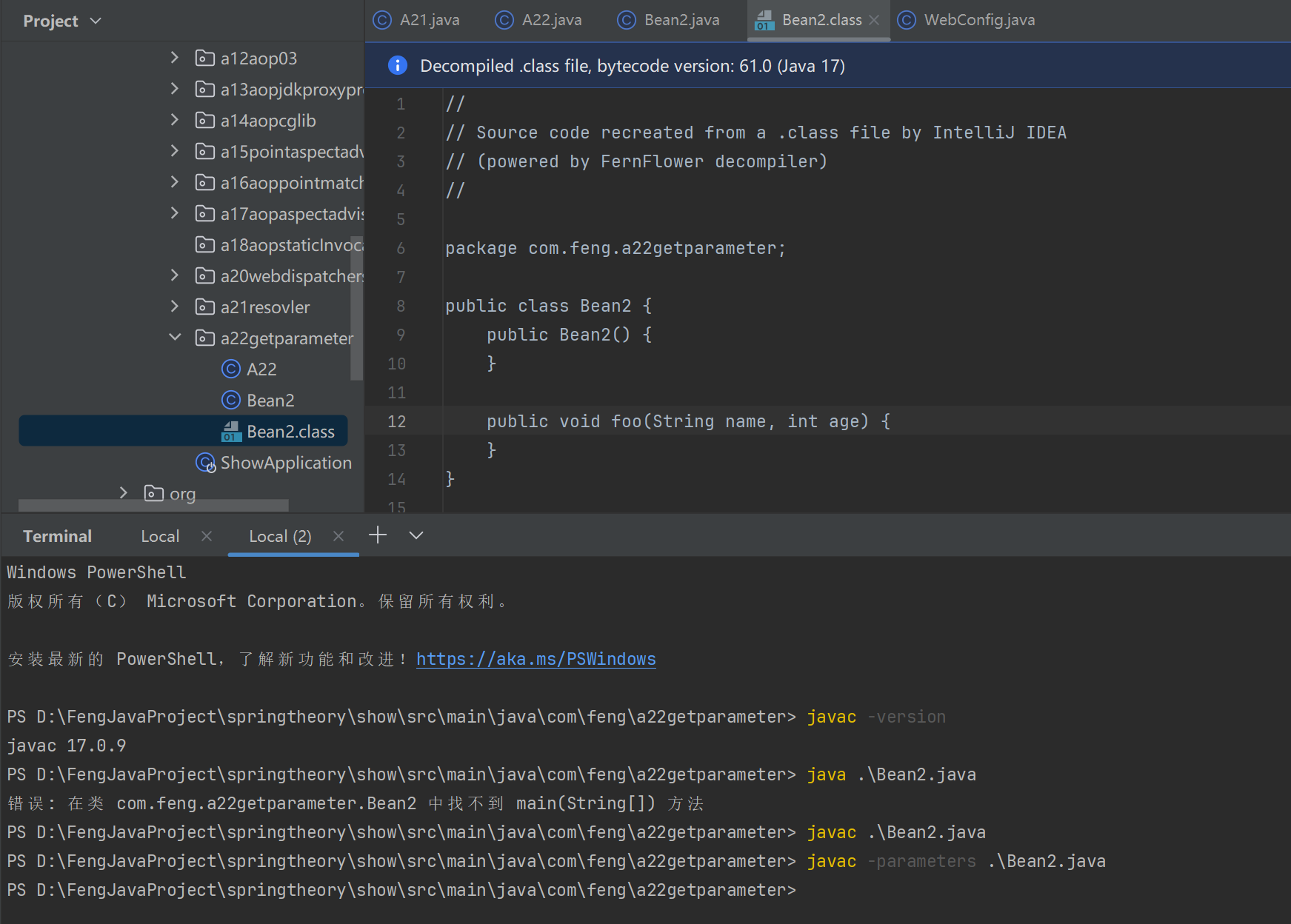
Task: Click the a21resovler package folder icon
Action: point(205,307)
